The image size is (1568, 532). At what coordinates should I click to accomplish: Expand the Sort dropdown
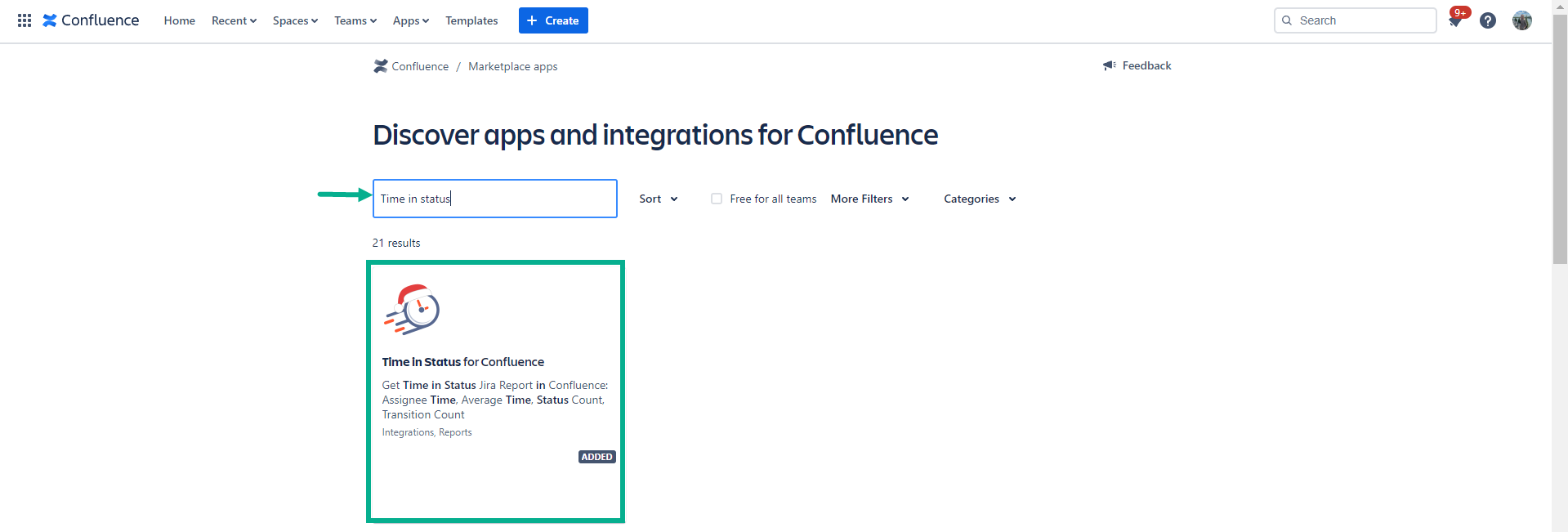[x=658, y=199]
